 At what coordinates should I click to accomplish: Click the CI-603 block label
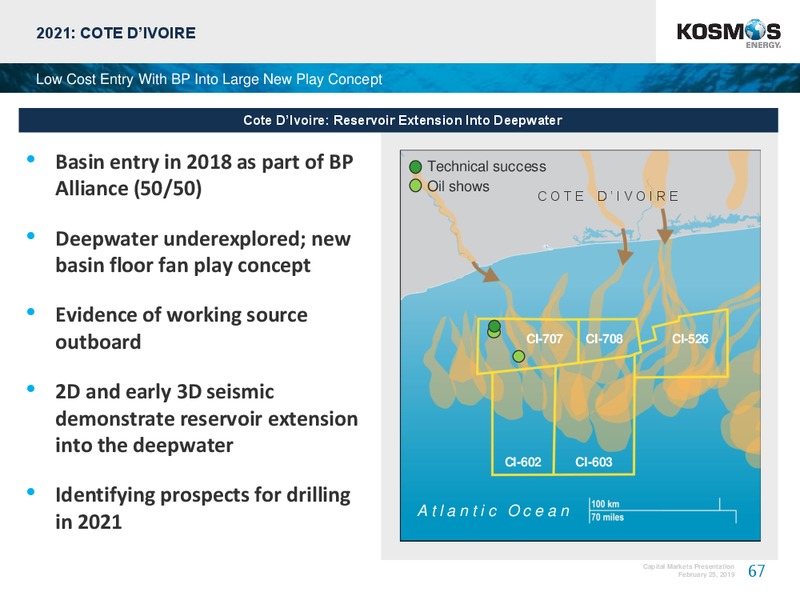593,462
